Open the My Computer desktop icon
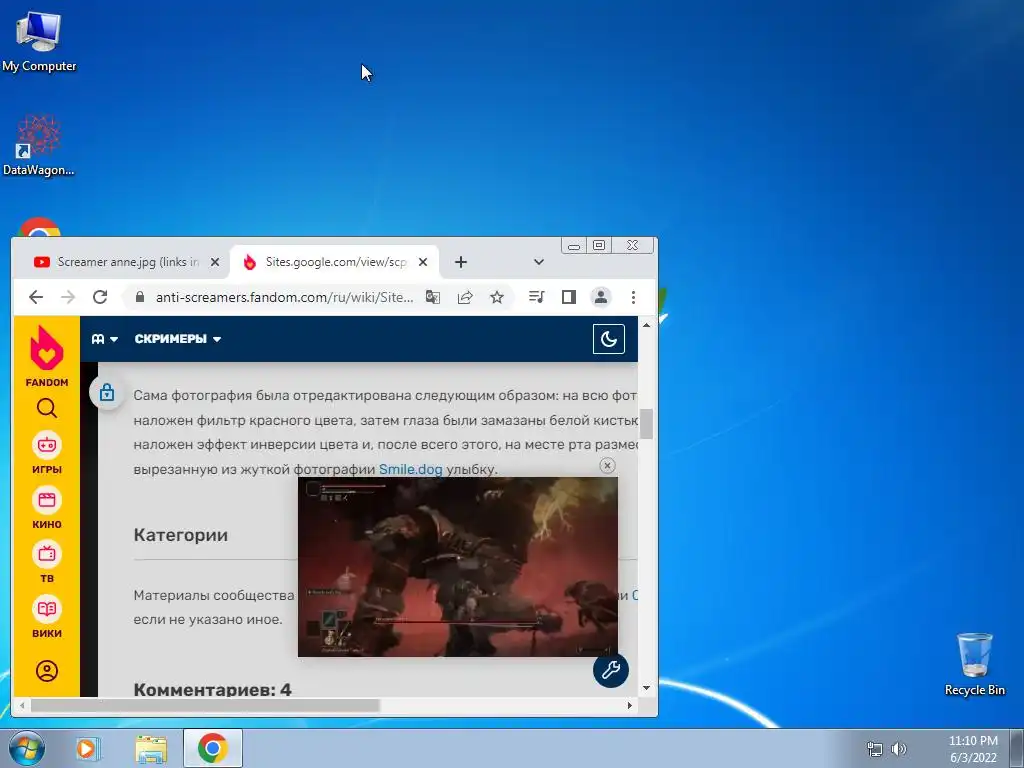The height and width of the screenshot is (768, 1024). click(39, 41)
